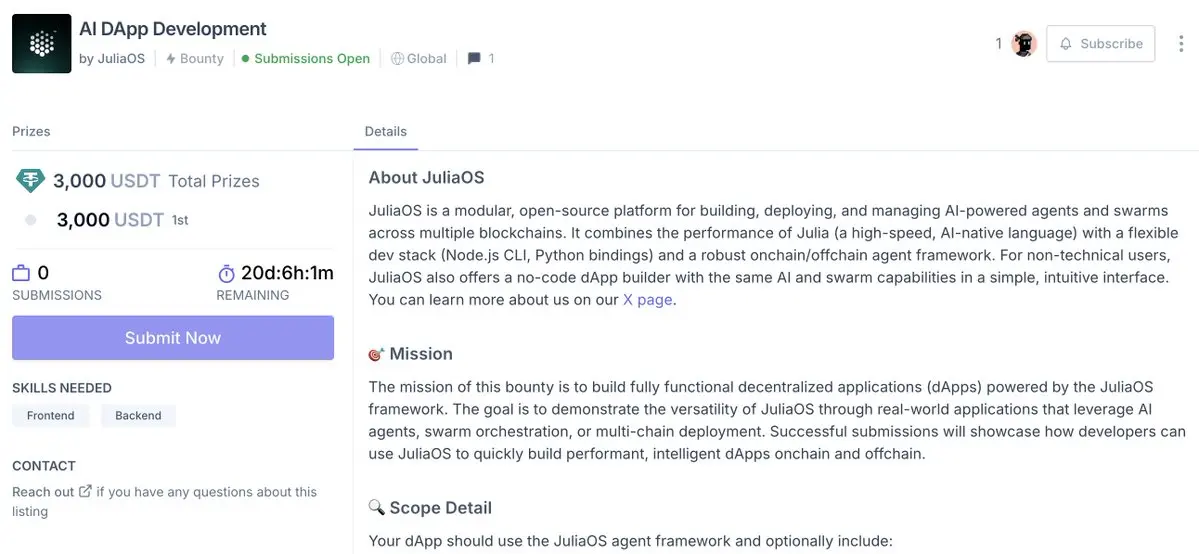Viewport: 1199px width, 554px height.
Task: Switch to the Details tab
Action: tap(385, 132)
